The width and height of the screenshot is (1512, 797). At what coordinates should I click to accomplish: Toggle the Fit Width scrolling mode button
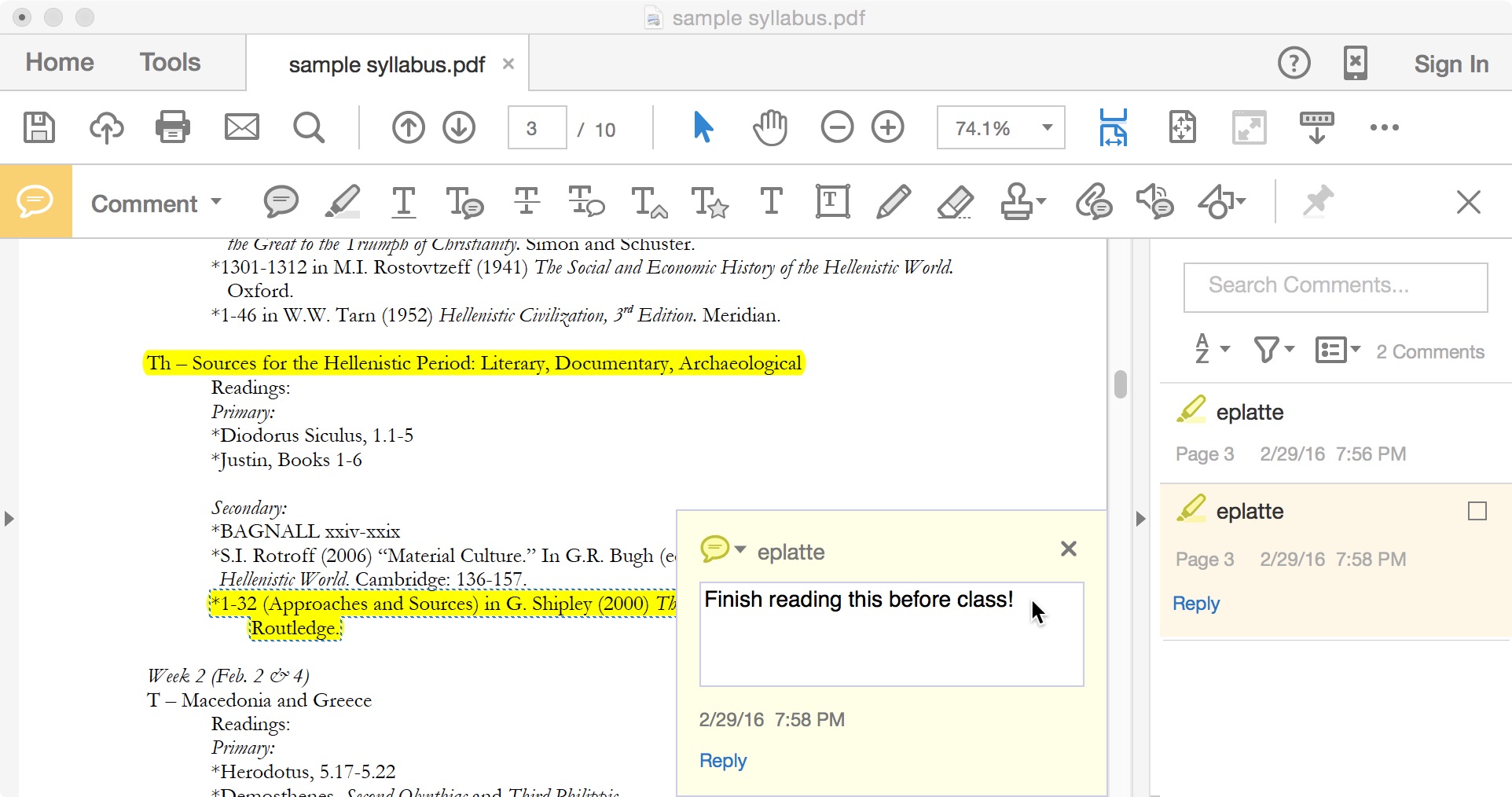click(x=1113, y=127)
